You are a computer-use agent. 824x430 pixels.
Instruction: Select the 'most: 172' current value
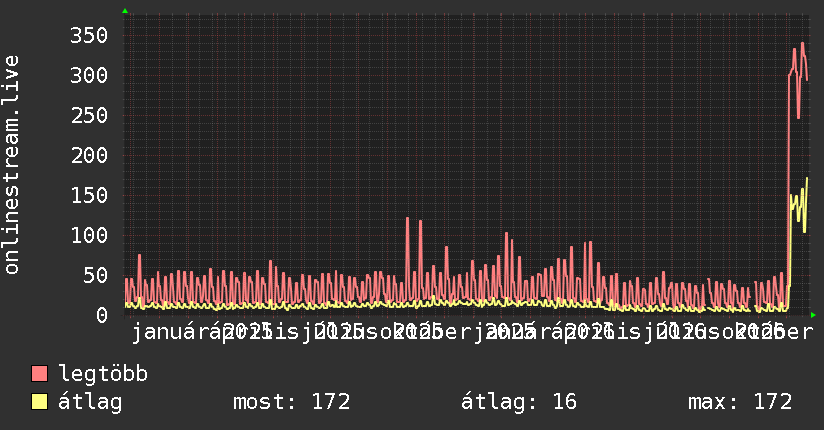click(292, 402)
